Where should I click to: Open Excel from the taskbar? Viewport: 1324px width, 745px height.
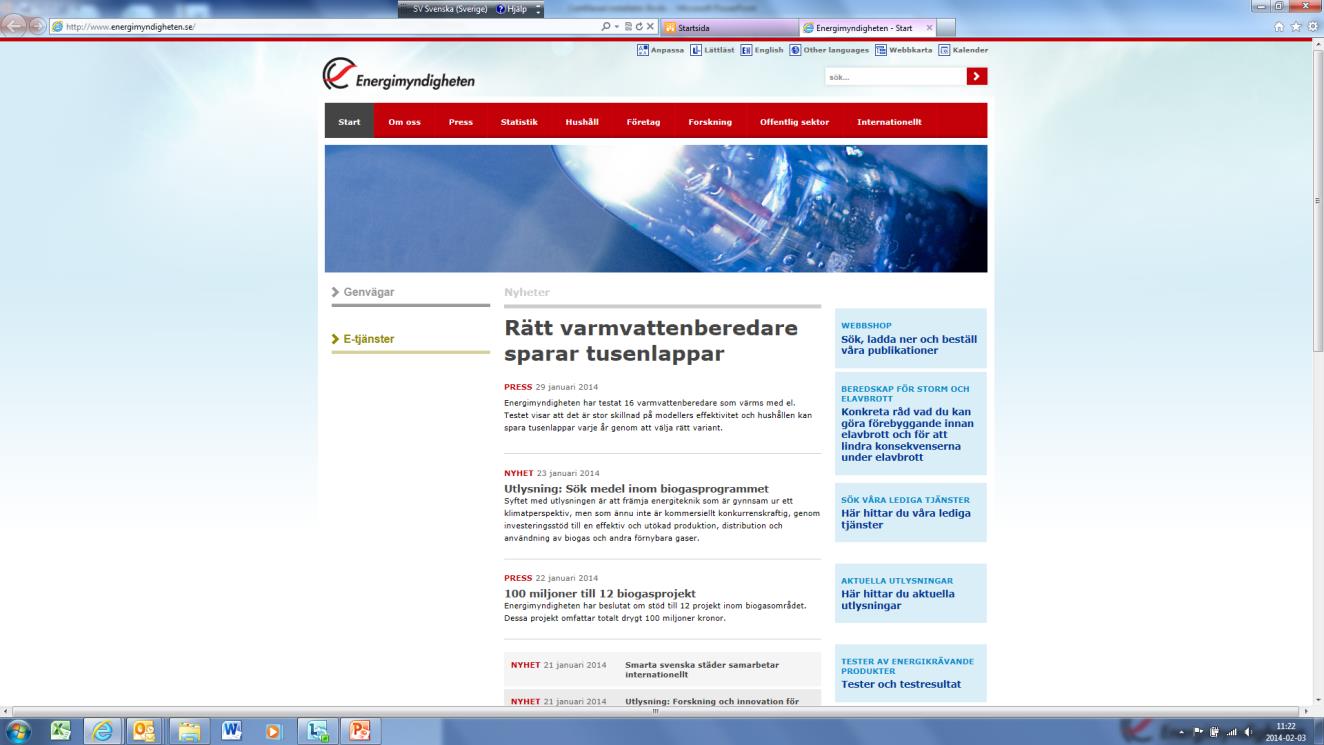pos(60,731)
